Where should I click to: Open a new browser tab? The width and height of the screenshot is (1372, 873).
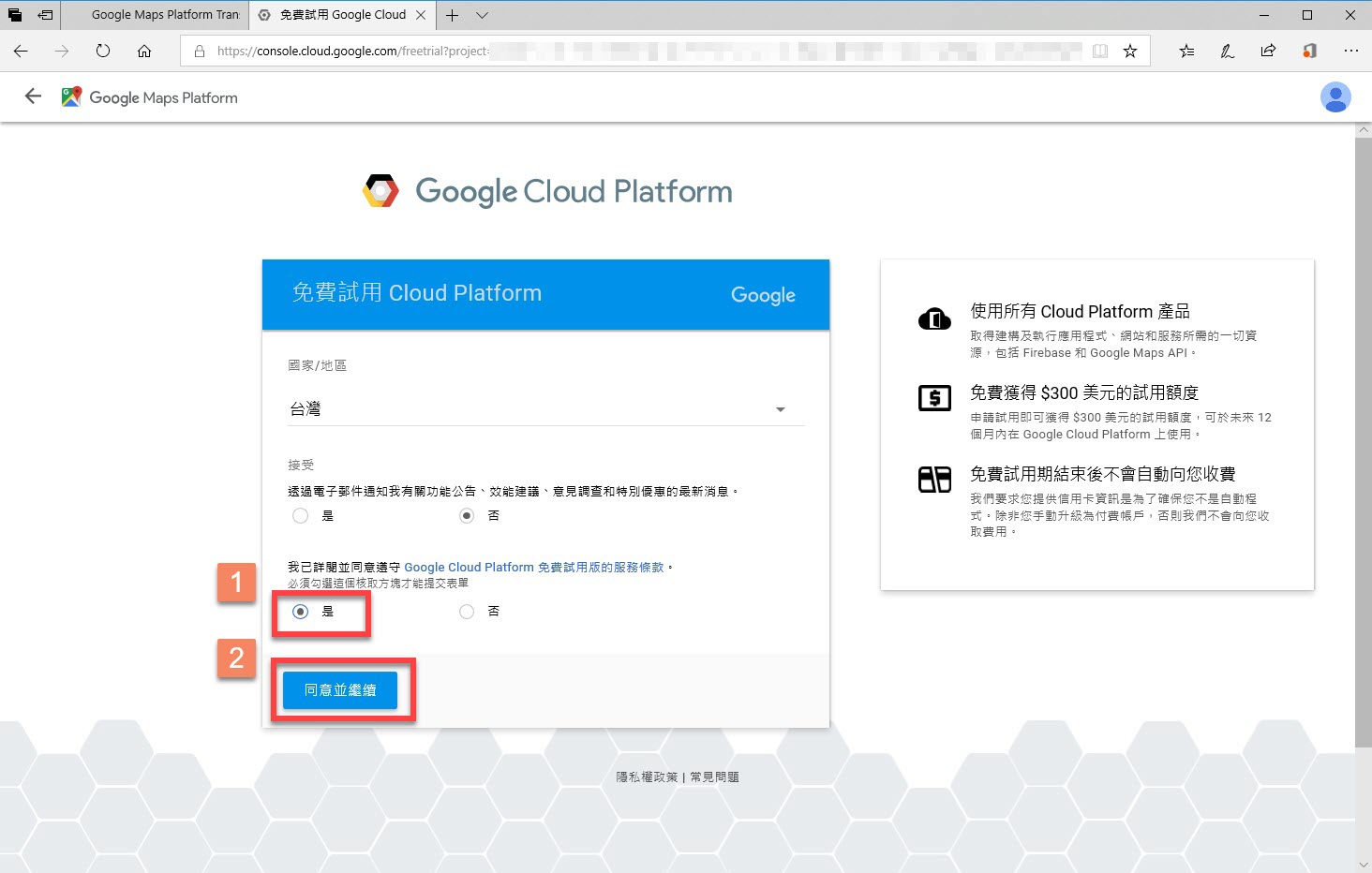[453, 15]
